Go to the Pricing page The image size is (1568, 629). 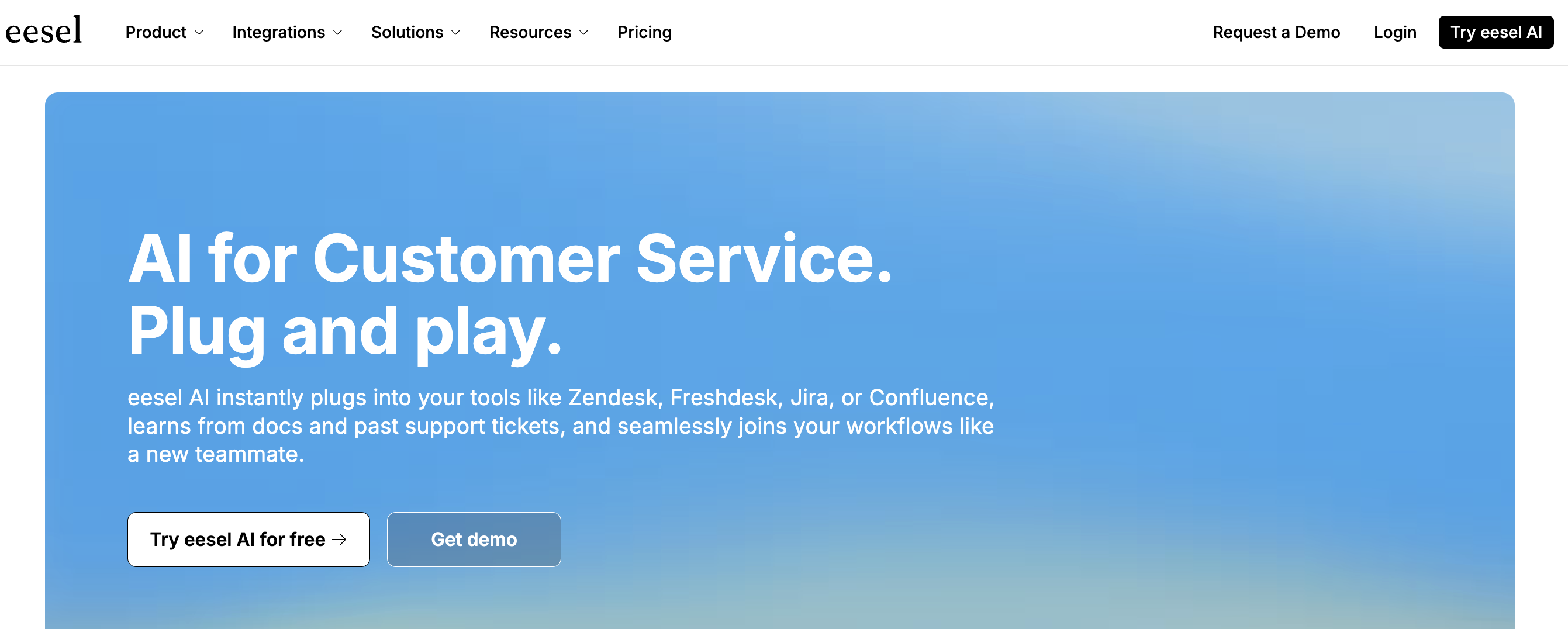pyautogui.click(x=644, y=32)
